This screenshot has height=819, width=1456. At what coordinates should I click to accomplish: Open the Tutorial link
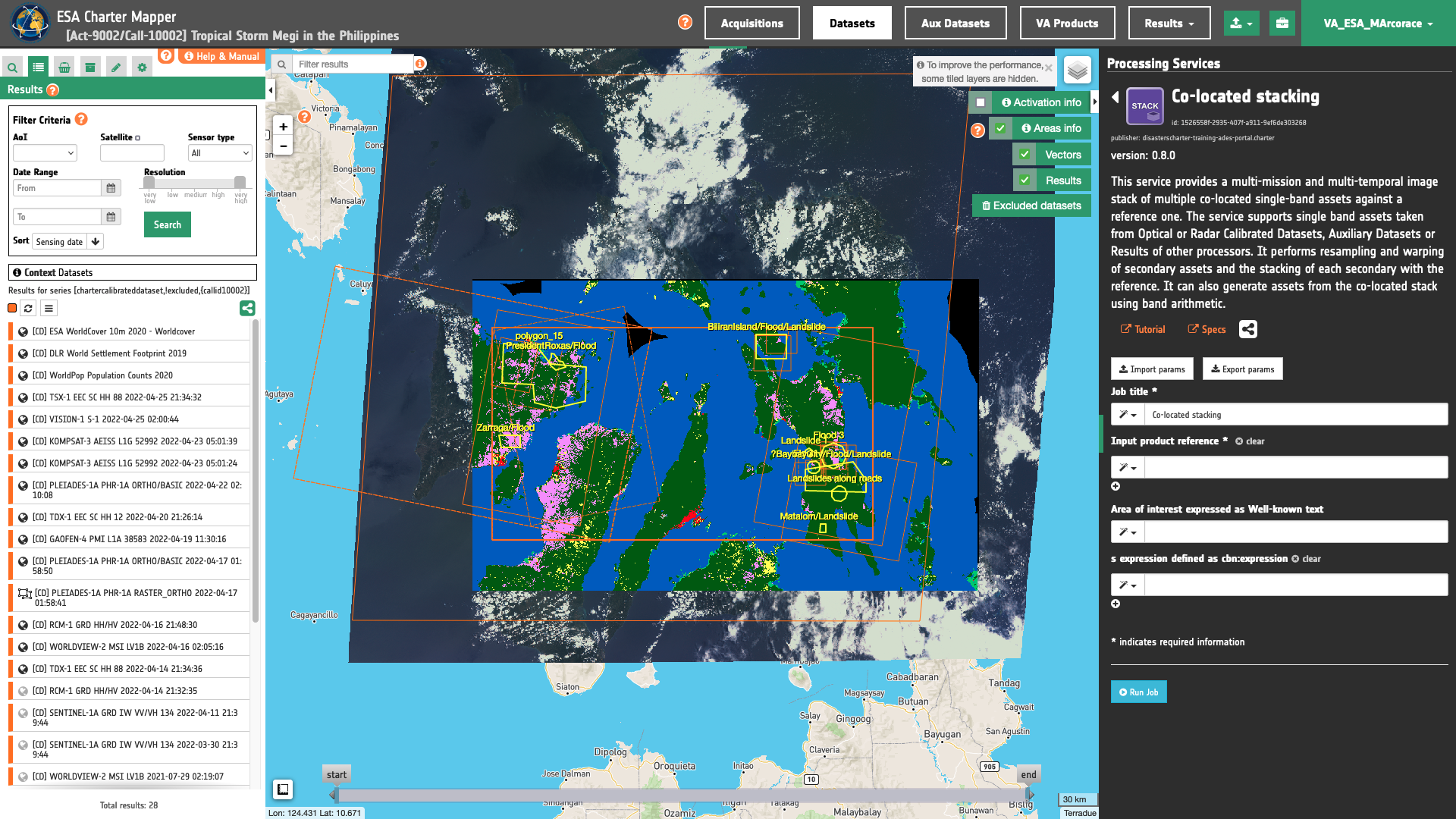click(x=1143, y=329)
